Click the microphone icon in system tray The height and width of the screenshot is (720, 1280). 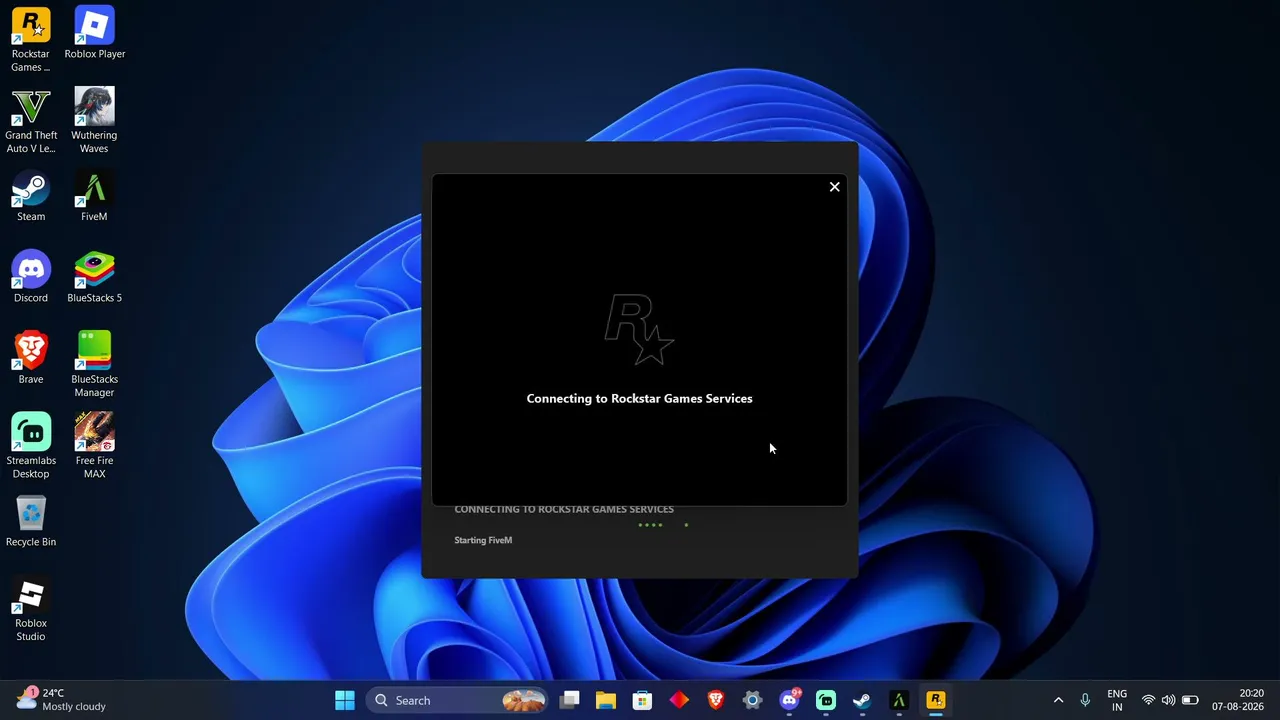(x=1085, y=700)
